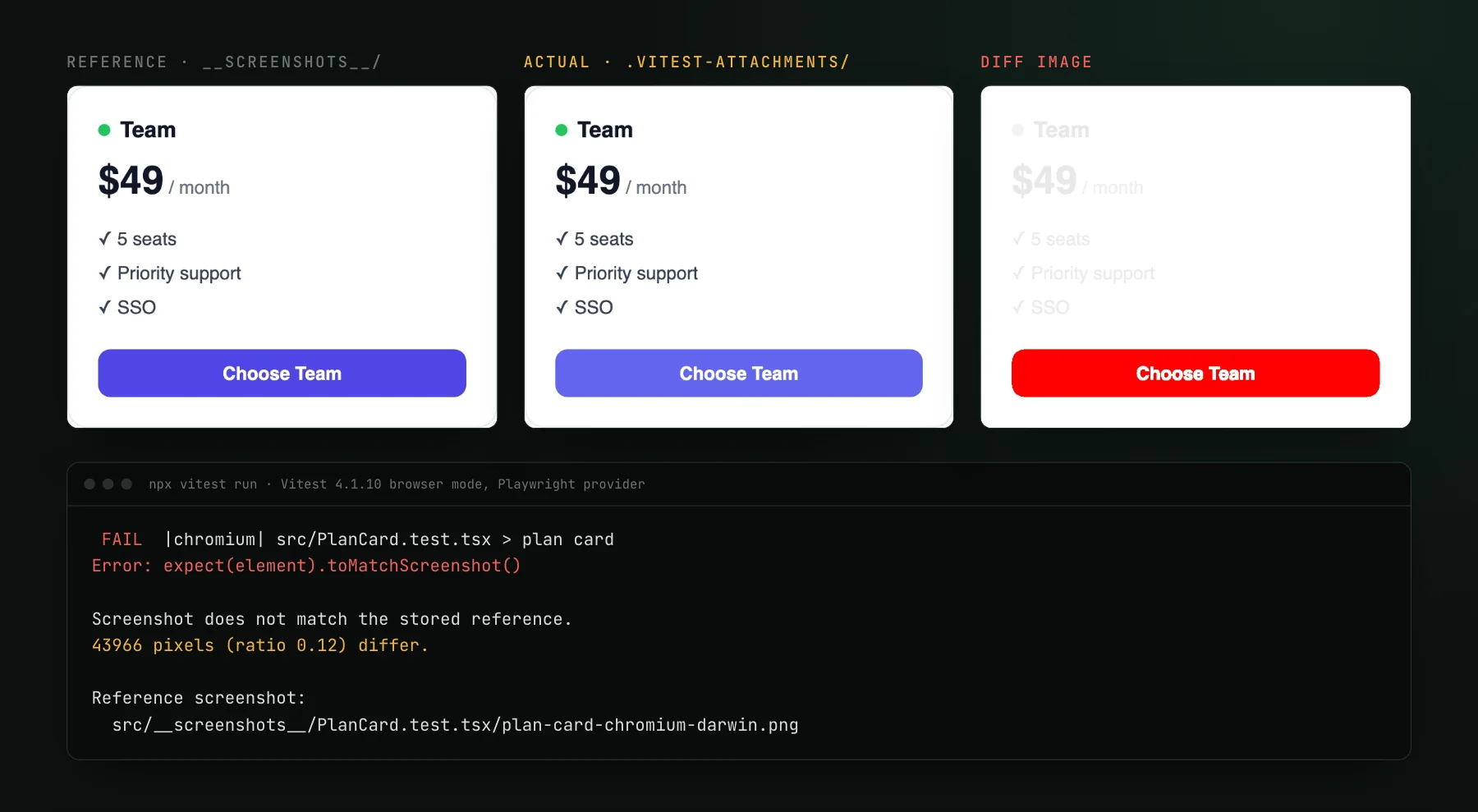Click REFERENCE __SCREENSHOTS__/ label

(224, 62)
